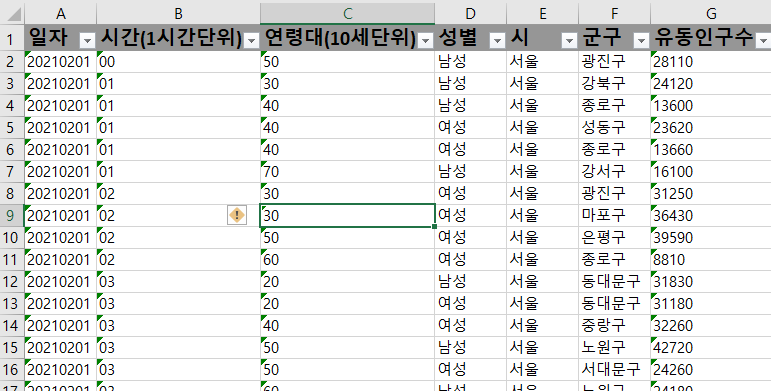Click cell with value 32260
Viewport: 771px width, 391px height.
pos(711,326)
